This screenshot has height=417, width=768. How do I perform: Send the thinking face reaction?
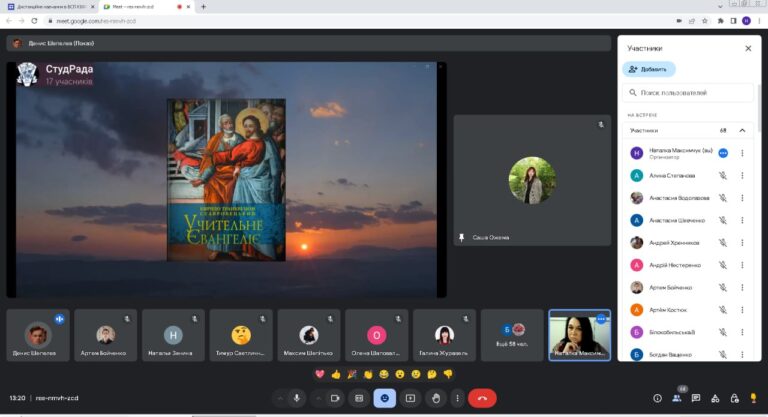click(x=432, y=374)
